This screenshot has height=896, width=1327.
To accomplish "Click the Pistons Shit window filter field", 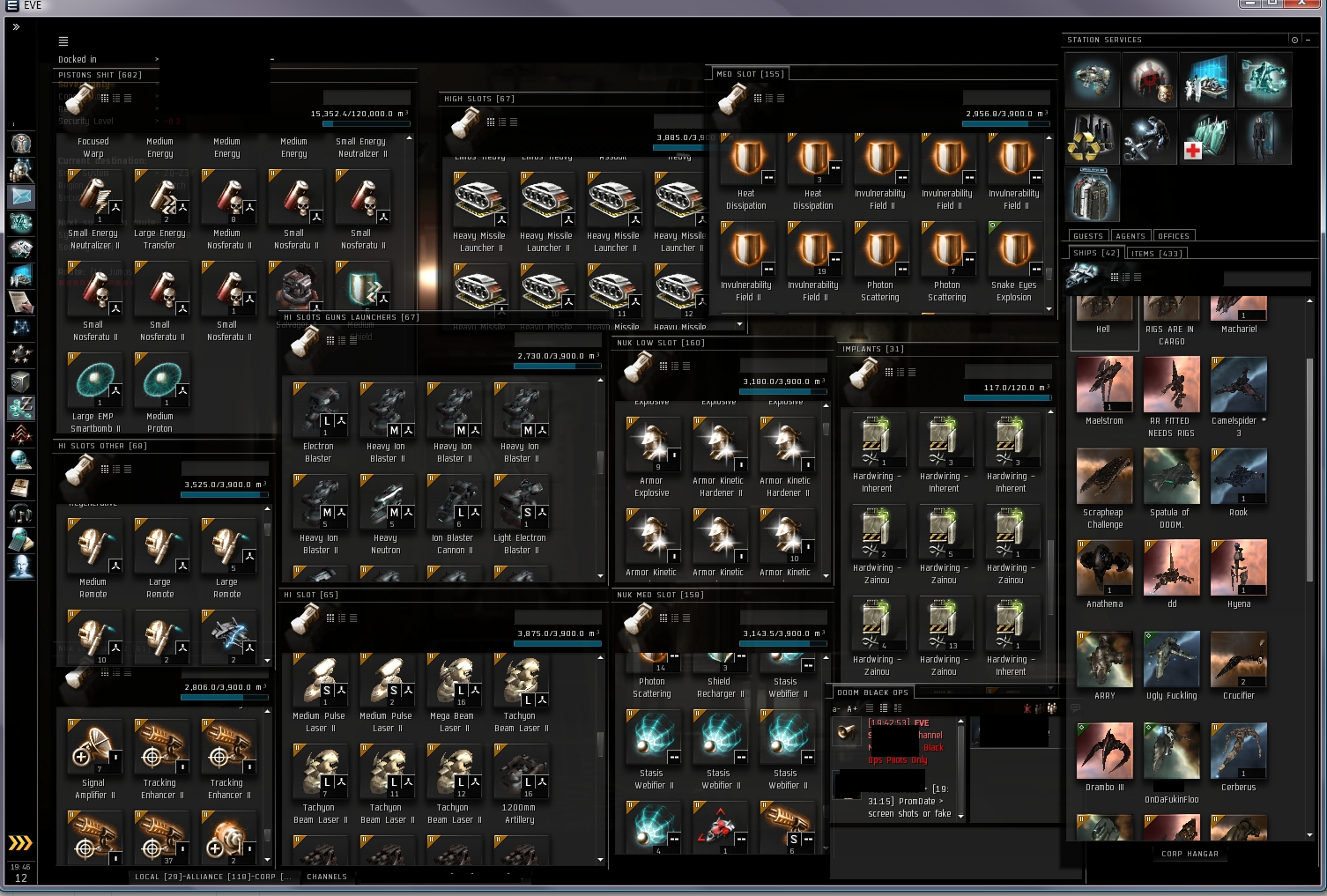I will pyautogui.click(x=367, y=97).
